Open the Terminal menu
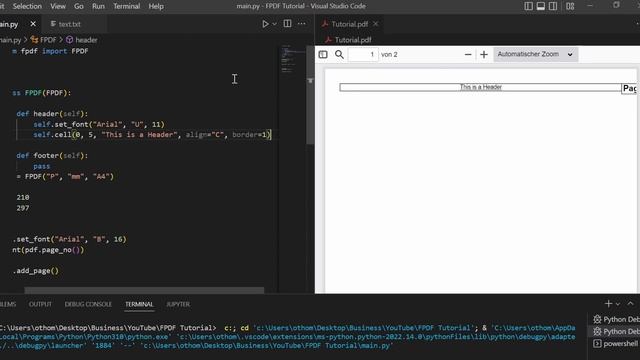 (x=127, y=6)
